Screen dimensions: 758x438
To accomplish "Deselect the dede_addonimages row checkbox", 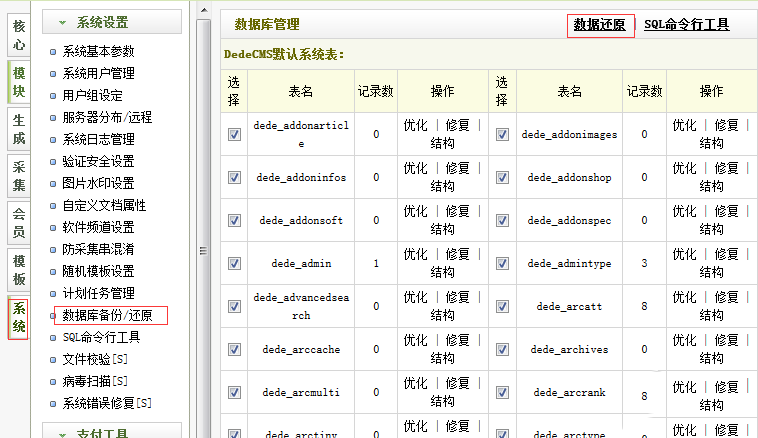I will 503,134.
